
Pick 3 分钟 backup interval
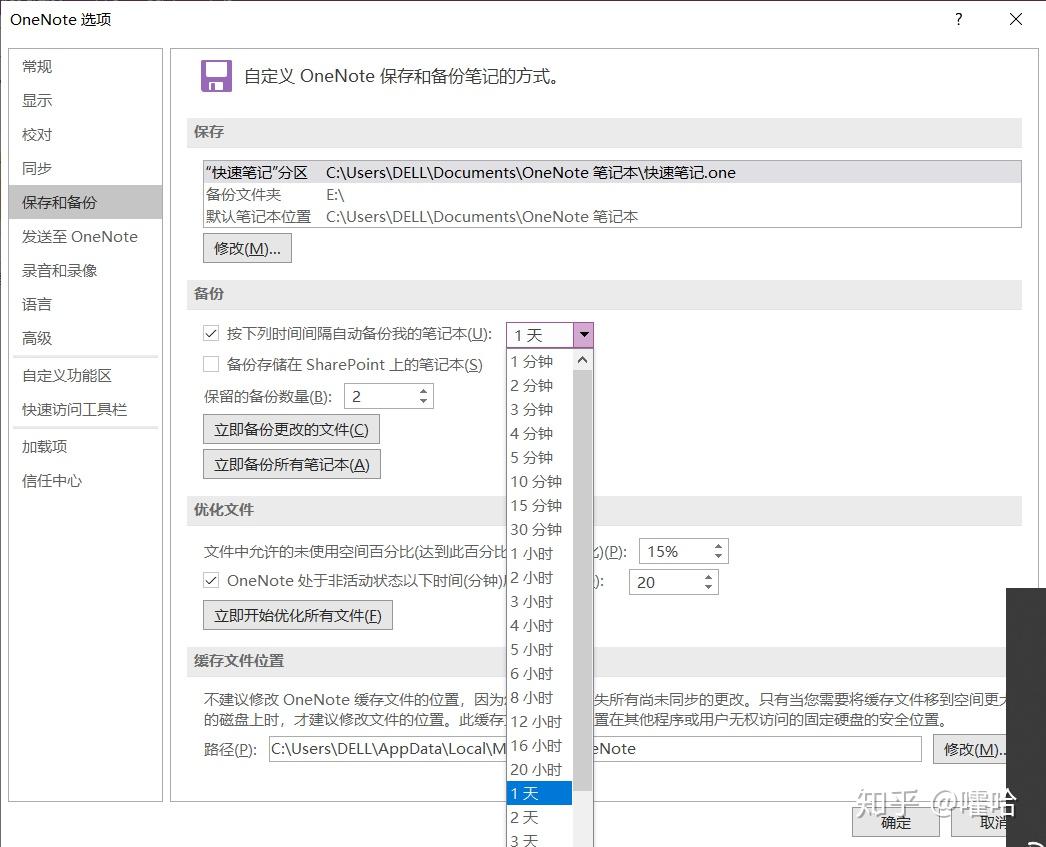coord(540,409)
